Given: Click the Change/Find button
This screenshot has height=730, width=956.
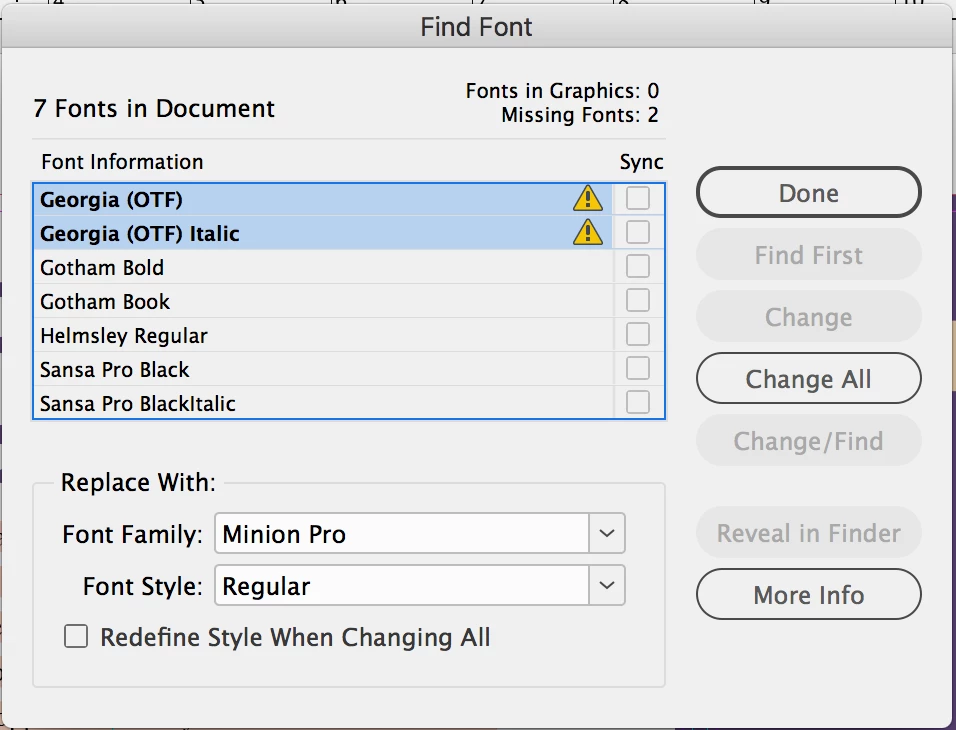Looking at the screenshot, I should (808, 440).
